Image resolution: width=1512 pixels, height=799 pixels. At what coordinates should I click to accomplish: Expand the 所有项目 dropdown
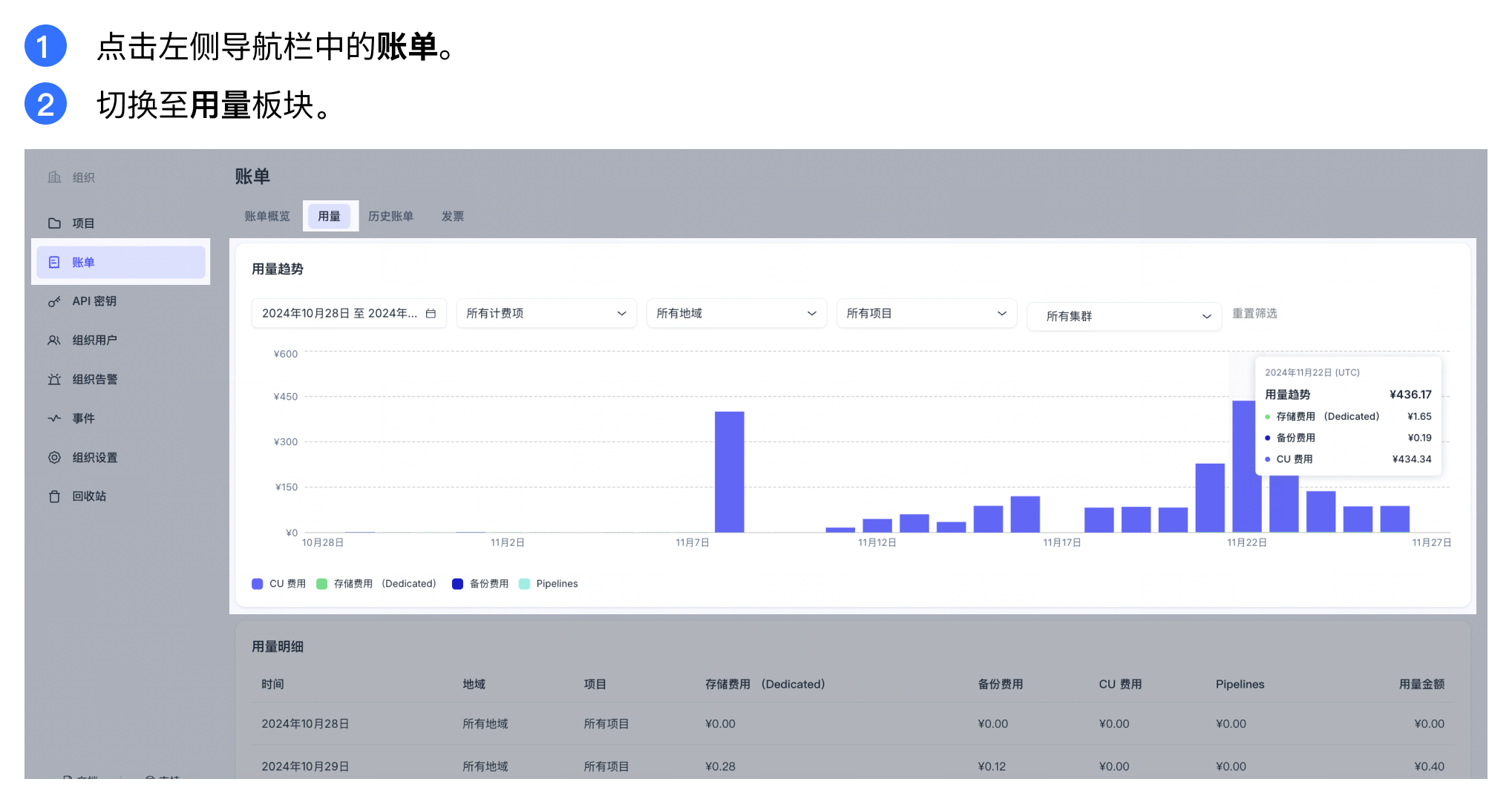click(x=926, y=314)
